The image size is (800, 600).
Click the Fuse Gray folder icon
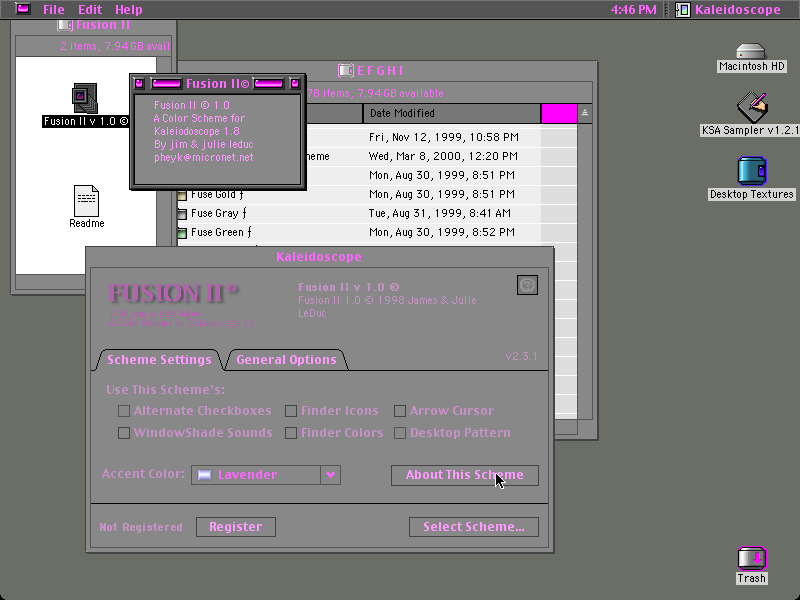point(182,214)
